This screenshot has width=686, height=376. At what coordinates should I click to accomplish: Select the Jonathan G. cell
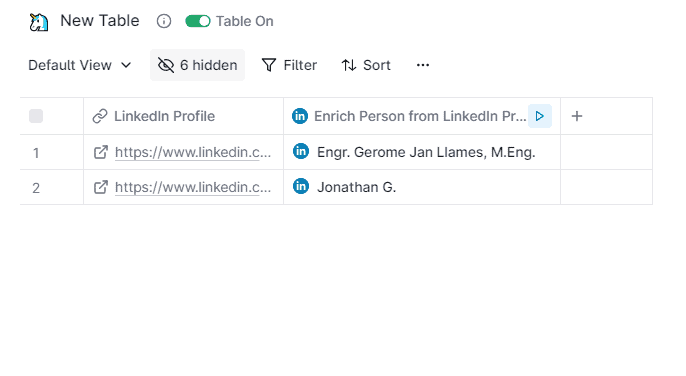(422, 187)
